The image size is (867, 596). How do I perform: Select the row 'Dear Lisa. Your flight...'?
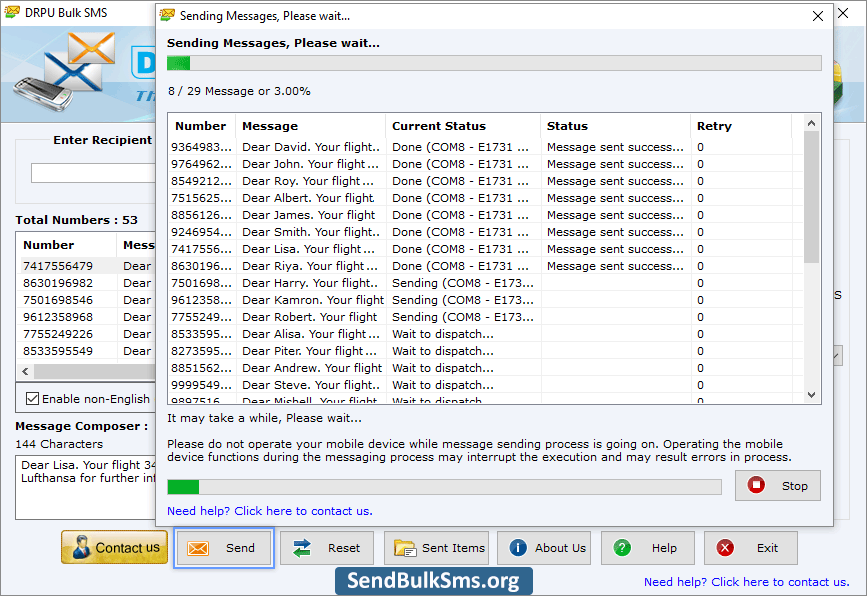(486, 249)
